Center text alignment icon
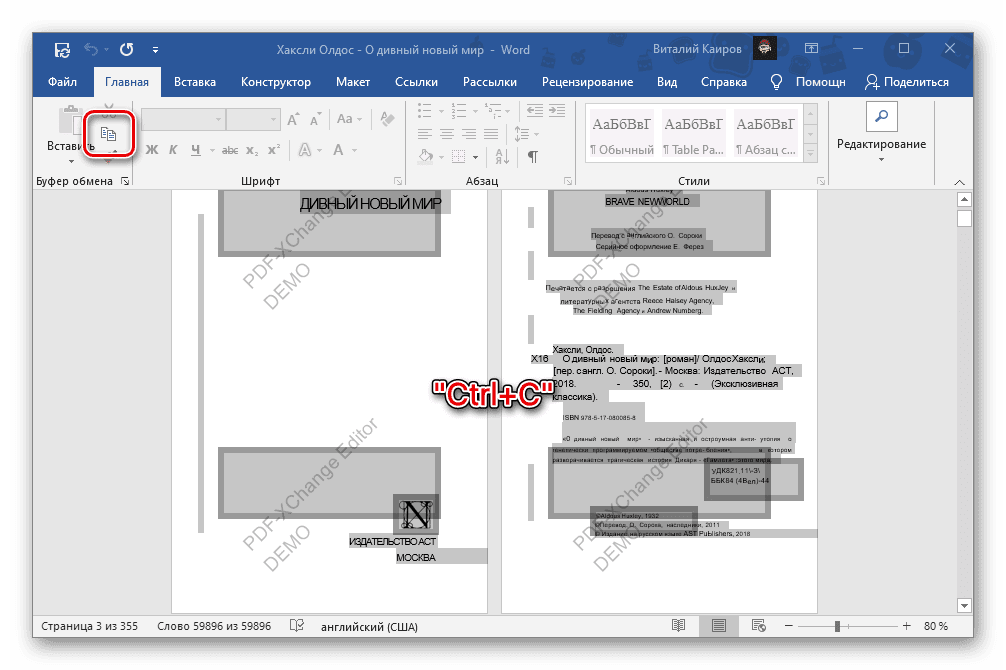This screenshot has width=1006, height=670. click(x=447, y=133)
